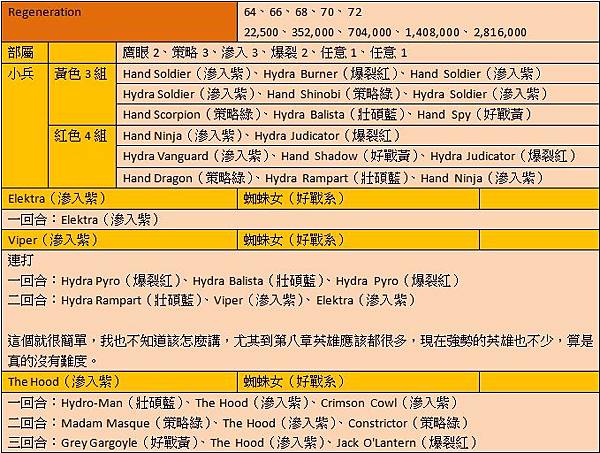The image size is (600, 453).
Task: Click the line 一回合：Hydro-Man（壯碩藍）
Action: pyautogui.click(x=233, y=403)
